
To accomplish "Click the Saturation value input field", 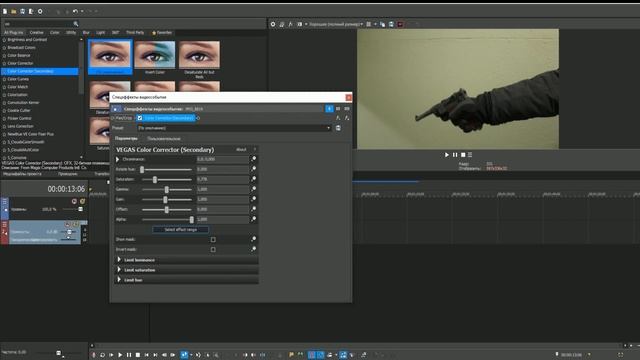I will pyautogui.click(x=222, y=179).
